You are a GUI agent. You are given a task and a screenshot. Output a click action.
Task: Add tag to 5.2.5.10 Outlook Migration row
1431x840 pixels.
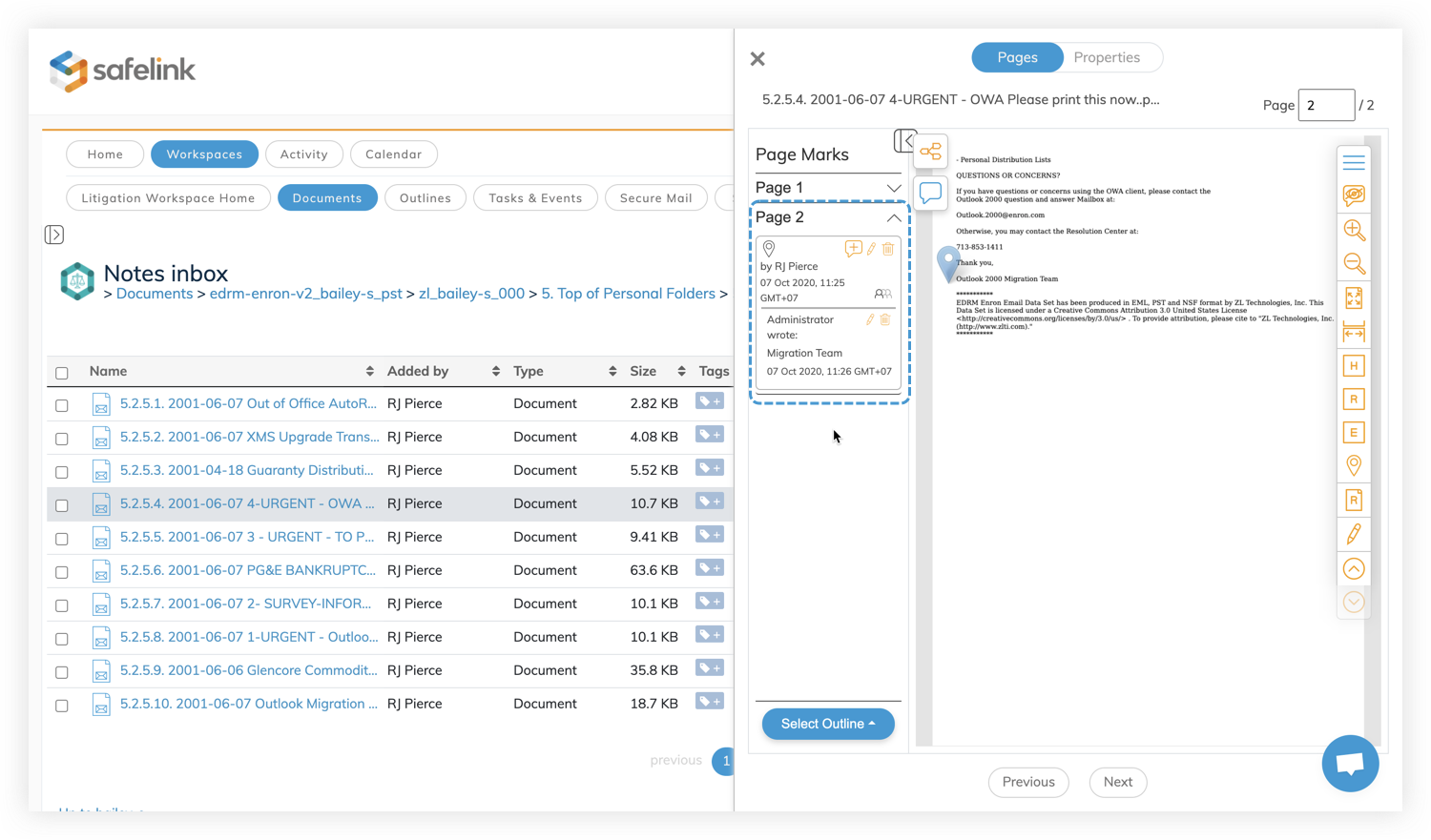pyautogui.click(x=709, y=702)
